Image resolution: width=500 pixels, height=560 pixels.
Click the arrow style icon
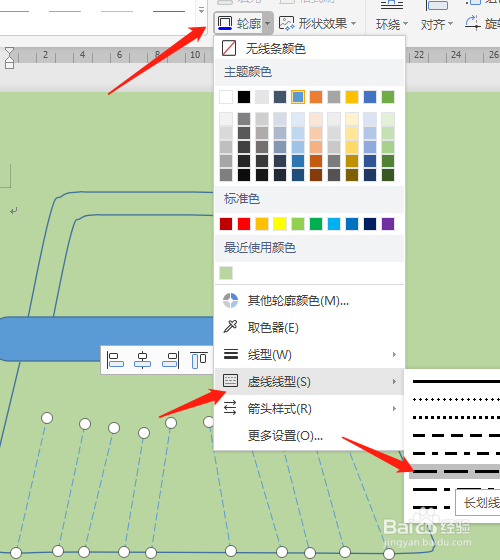coord(230,408)
